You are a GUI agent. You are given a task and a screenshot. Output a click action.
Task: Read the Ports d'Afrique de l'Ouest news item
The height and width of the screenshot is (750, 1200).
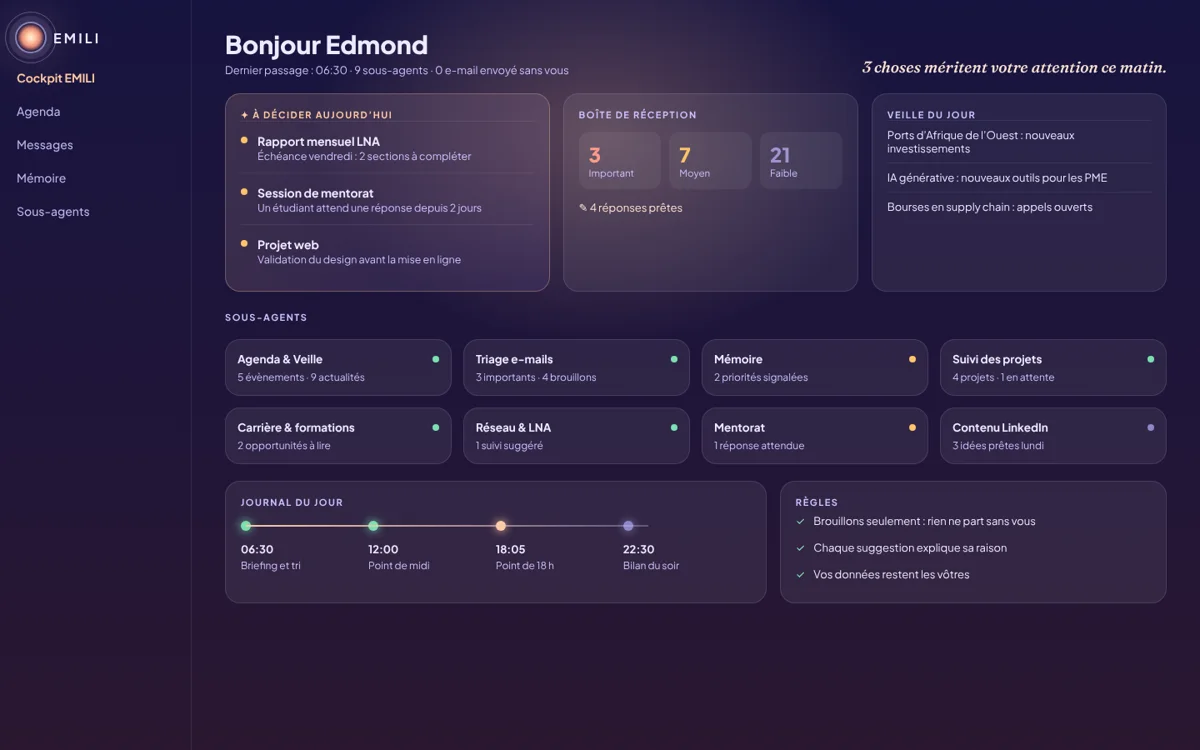(x=1019, y=142)
